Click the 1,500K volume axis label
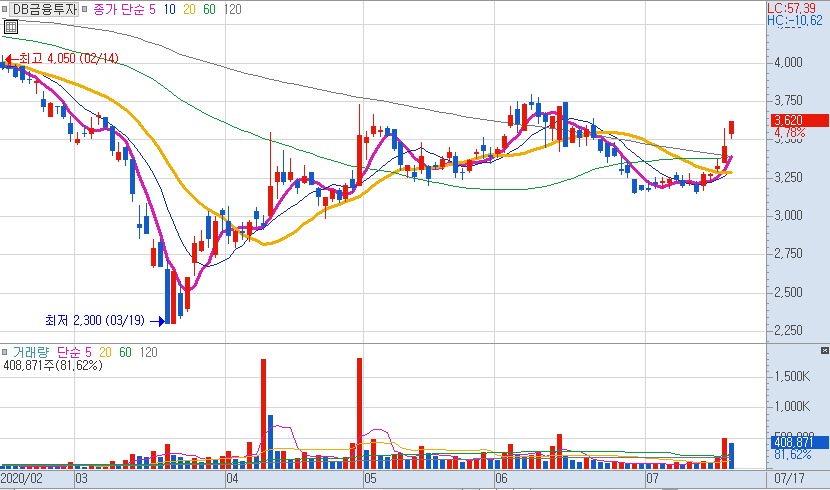The image size is (830, 490). [x=792, y=376]
